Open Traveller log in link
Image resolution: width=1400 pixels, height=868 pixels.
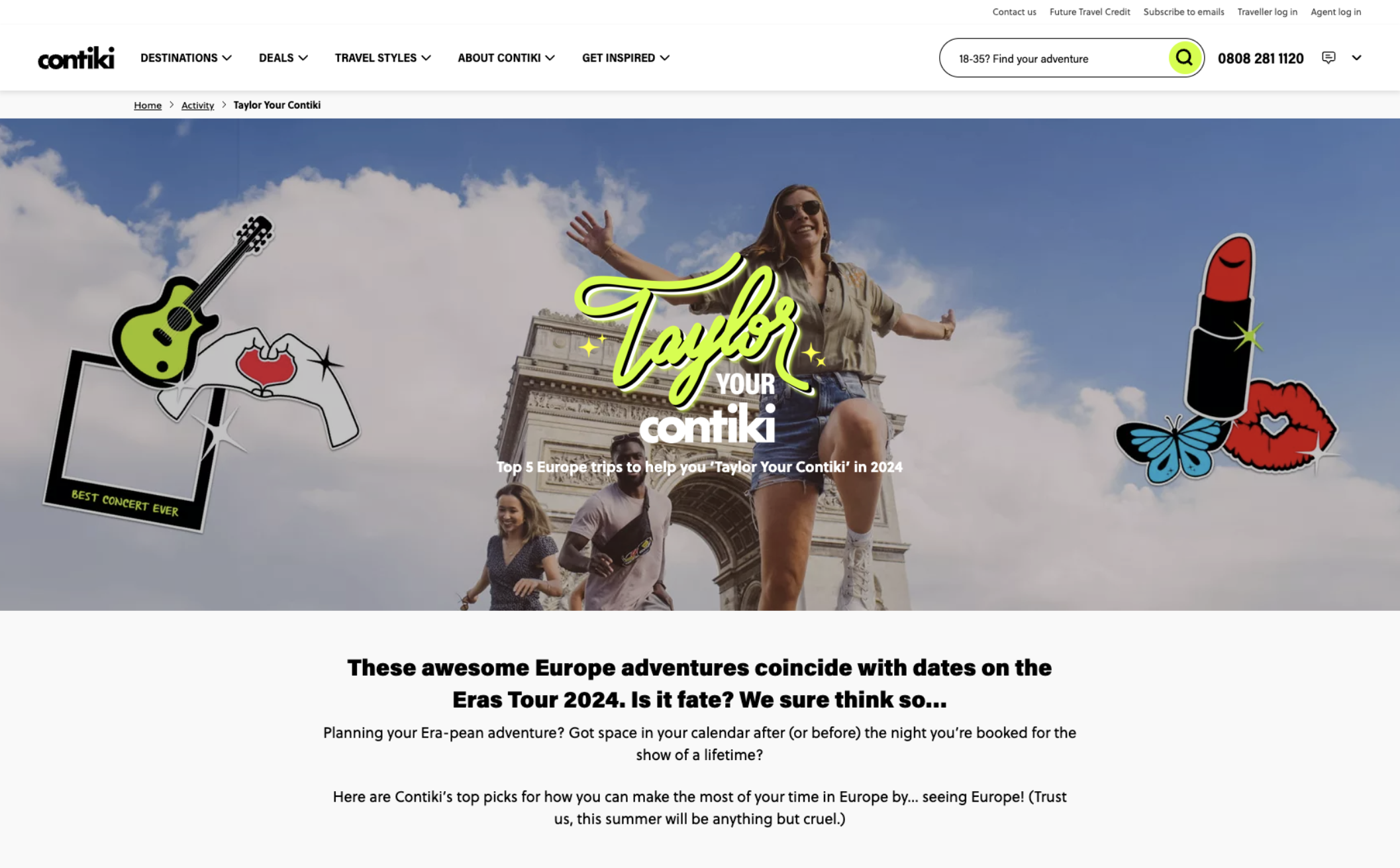[x=1267, y=12]
